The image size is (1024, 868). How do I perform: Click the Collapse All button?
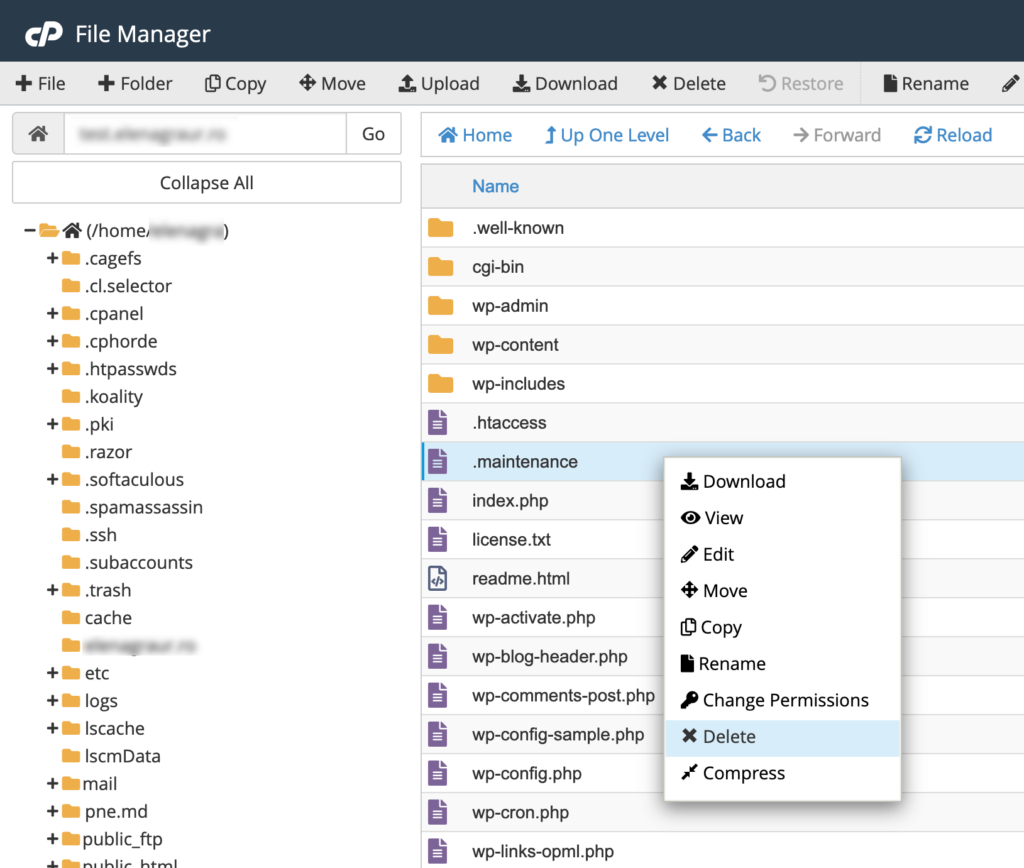coord(206,183)
